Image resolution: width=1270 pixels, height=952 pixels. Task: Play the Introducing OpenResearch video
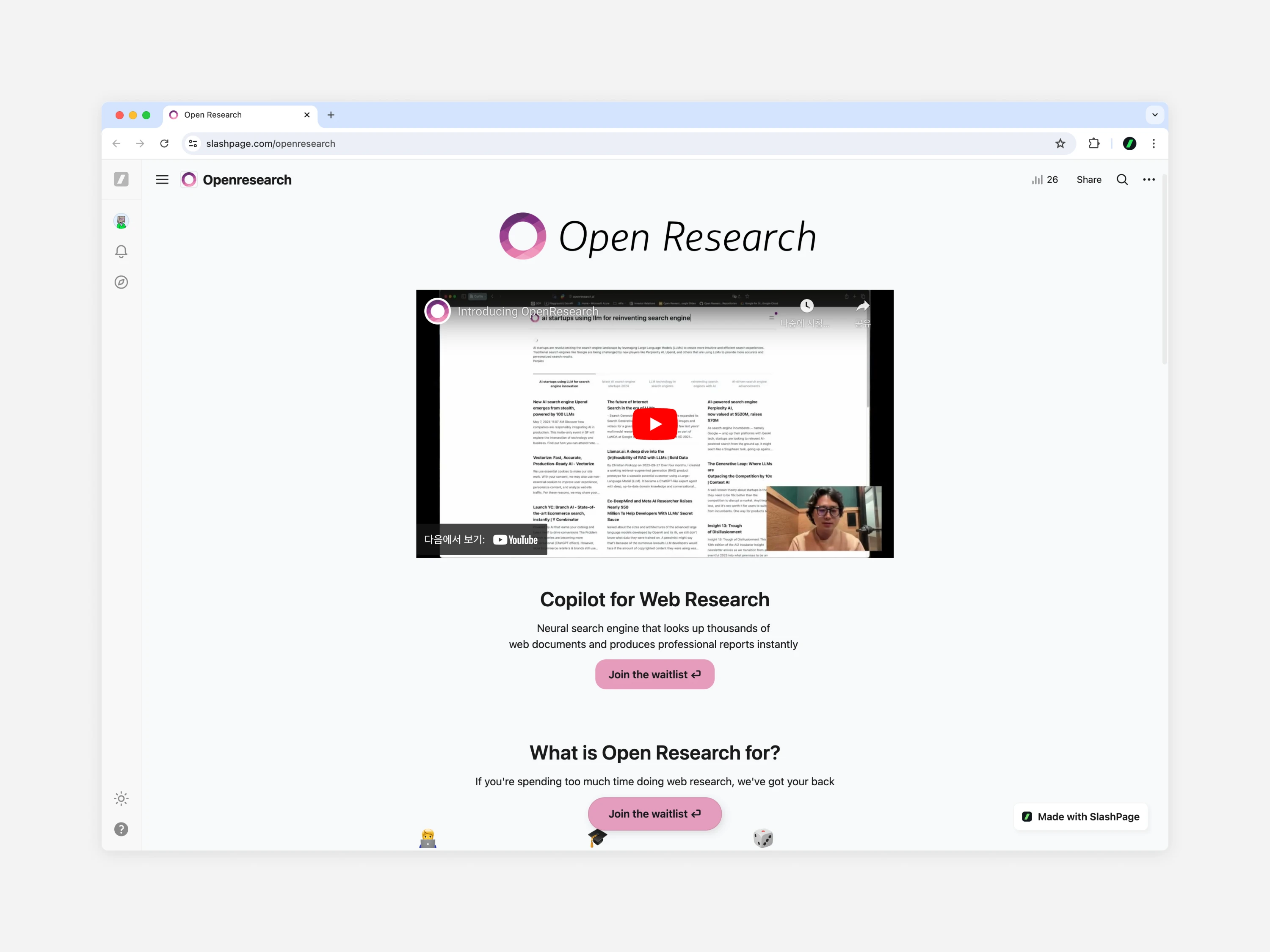coord(654,424)
